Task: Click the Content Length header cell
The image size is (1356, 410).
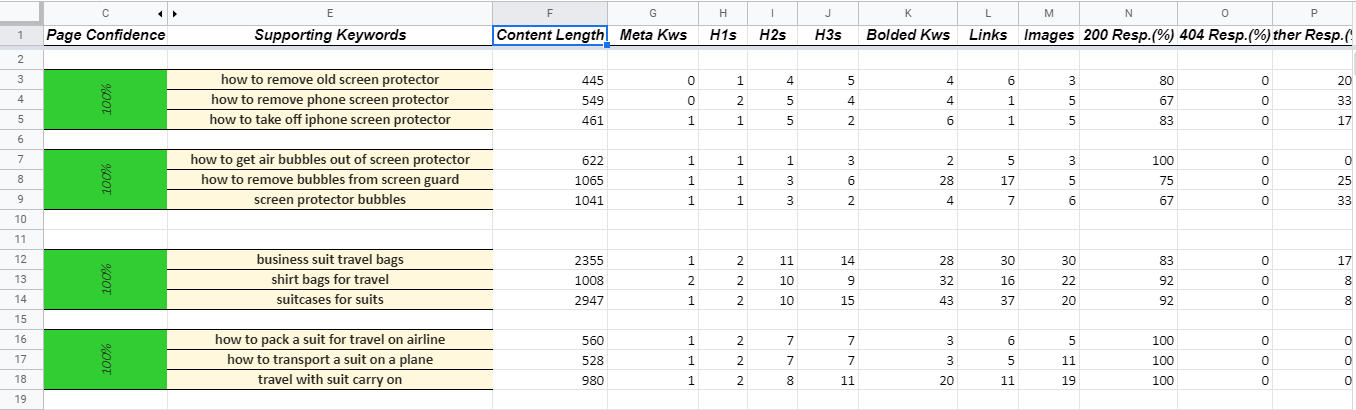Action: click(x=550, y=35)
